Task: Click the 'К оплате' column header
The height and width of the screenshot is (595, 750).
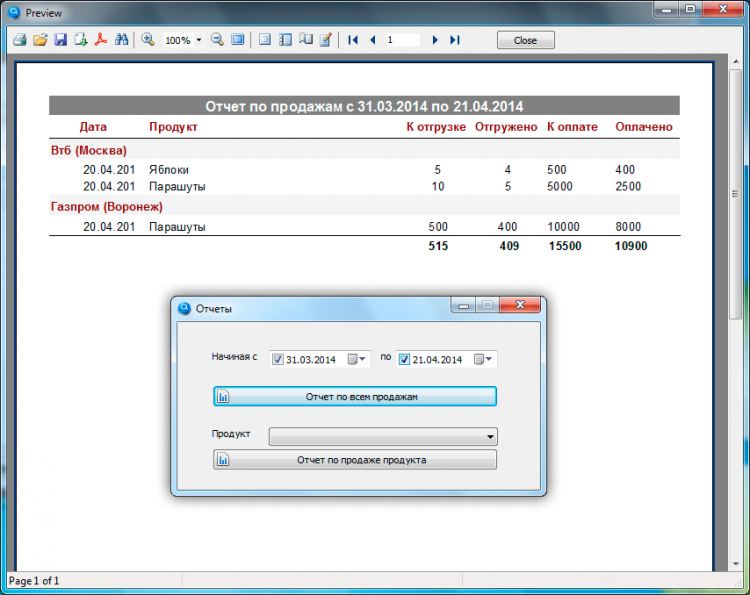Action: (x=573, y=127)
